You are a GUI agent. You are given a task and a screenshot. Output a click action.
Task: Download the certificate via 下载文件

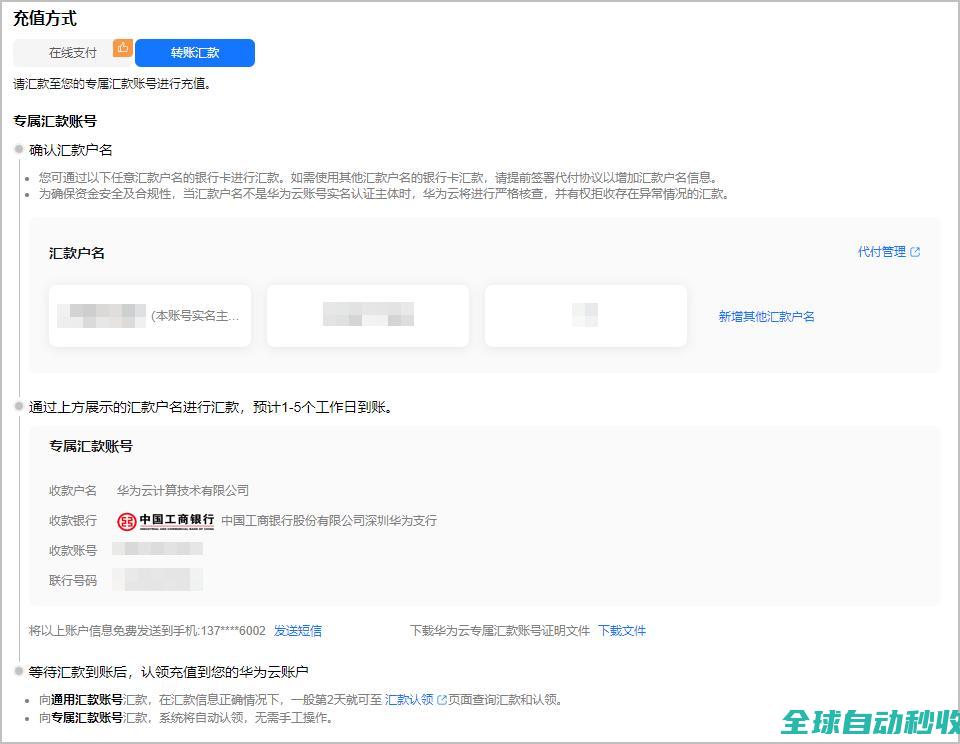[x=622, y=631]
